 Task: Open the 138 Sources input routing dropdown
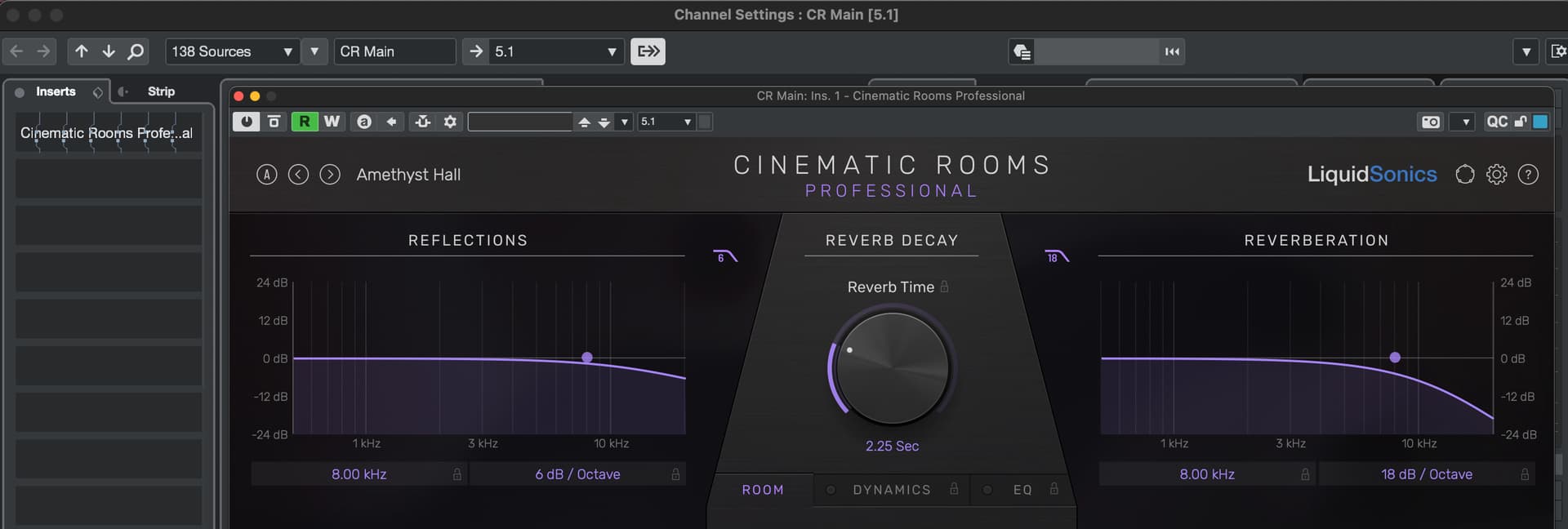(x=231, y=51)
